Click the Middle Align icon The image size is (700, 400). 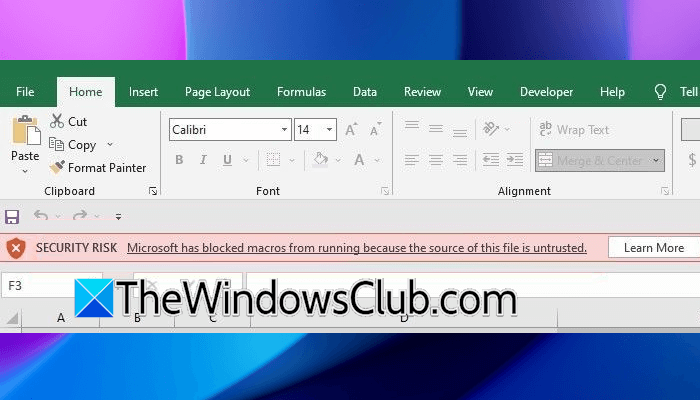436,129
